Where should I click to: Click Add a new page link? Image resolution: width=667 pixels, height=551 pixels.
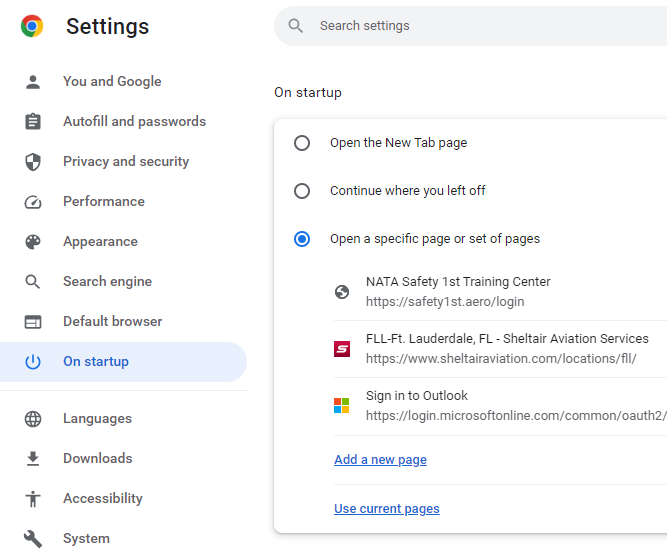(x=380, y=460)
